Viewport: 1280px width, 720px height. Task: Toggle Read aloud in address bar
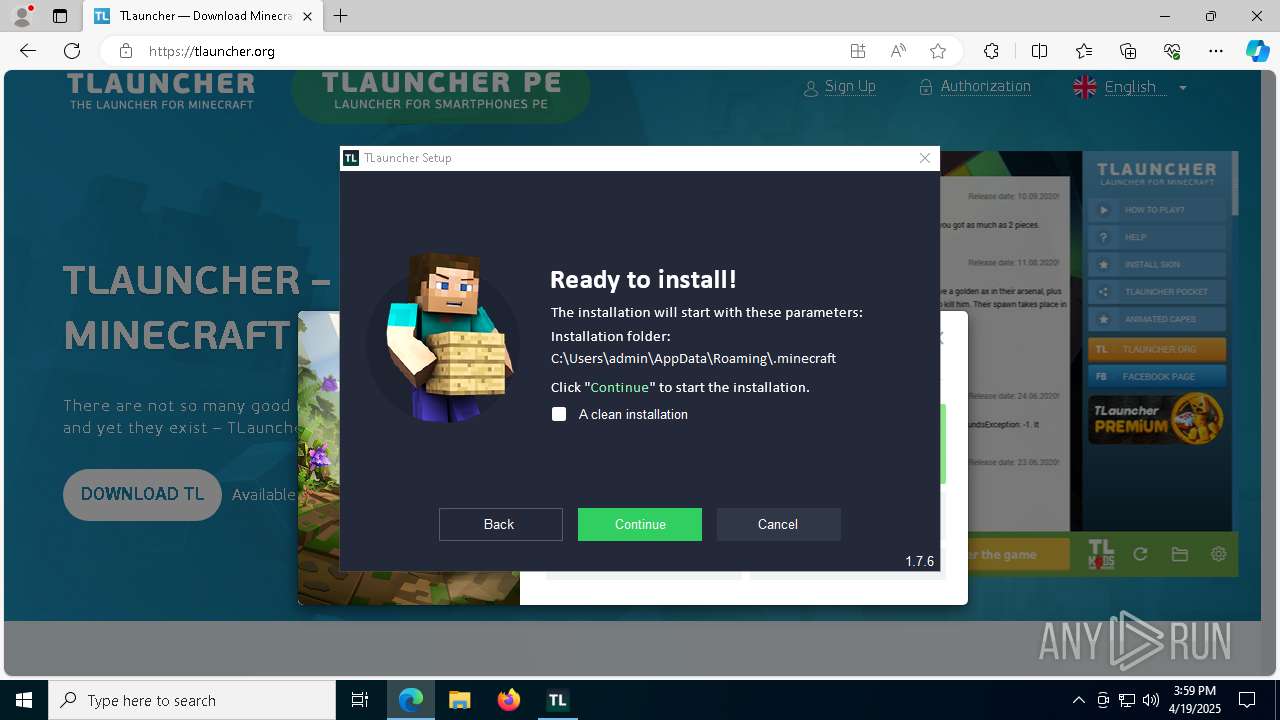898,51
